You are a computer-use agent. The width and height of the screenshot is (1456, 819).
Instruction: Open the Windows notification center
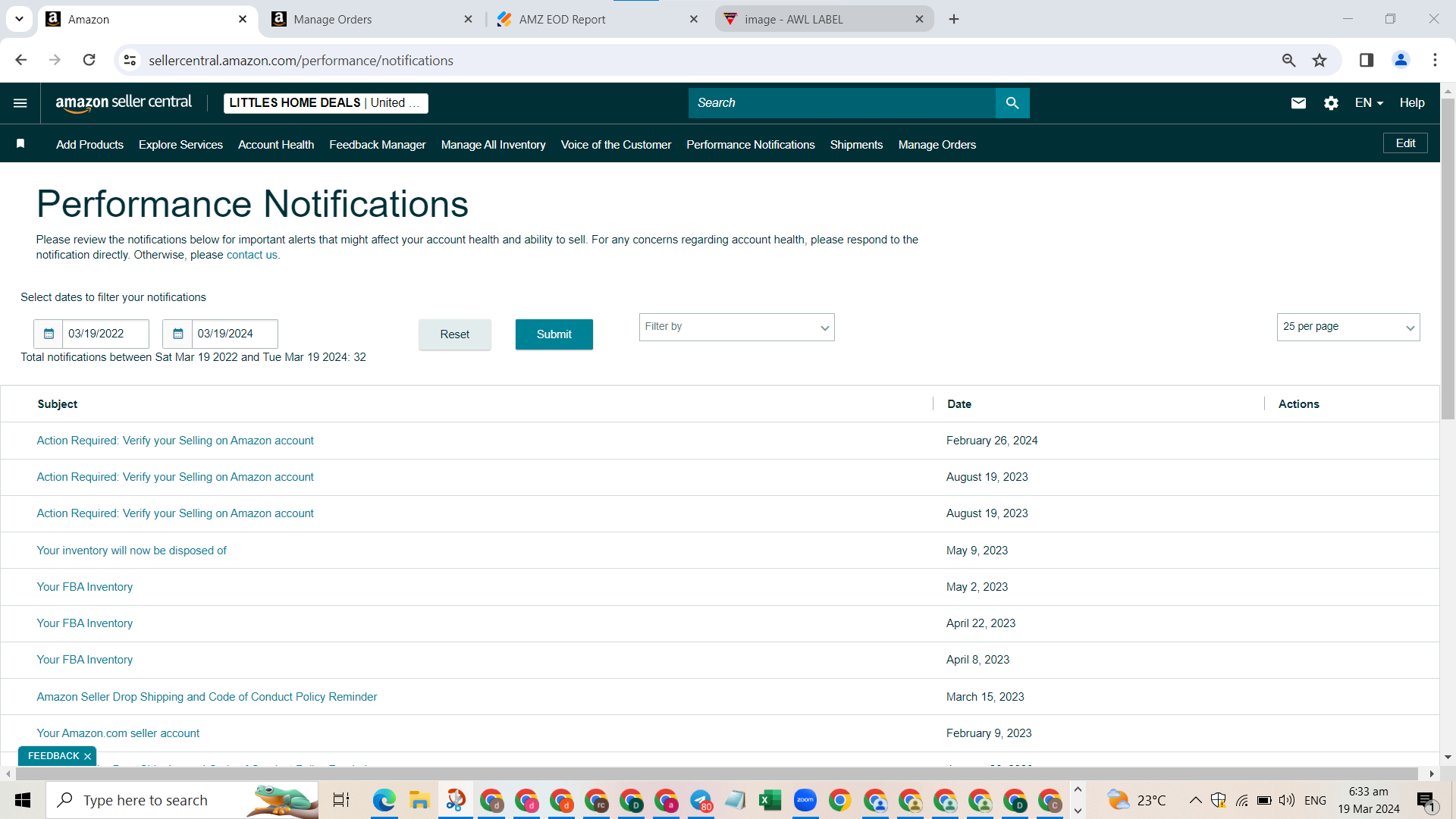click(x=1426, y=800)
